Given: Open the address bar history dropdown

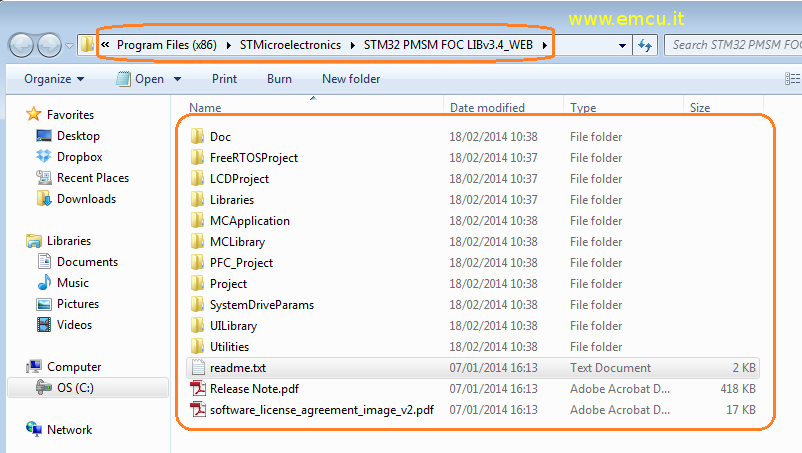Looking at the screenshot, I should click(622, 46).
